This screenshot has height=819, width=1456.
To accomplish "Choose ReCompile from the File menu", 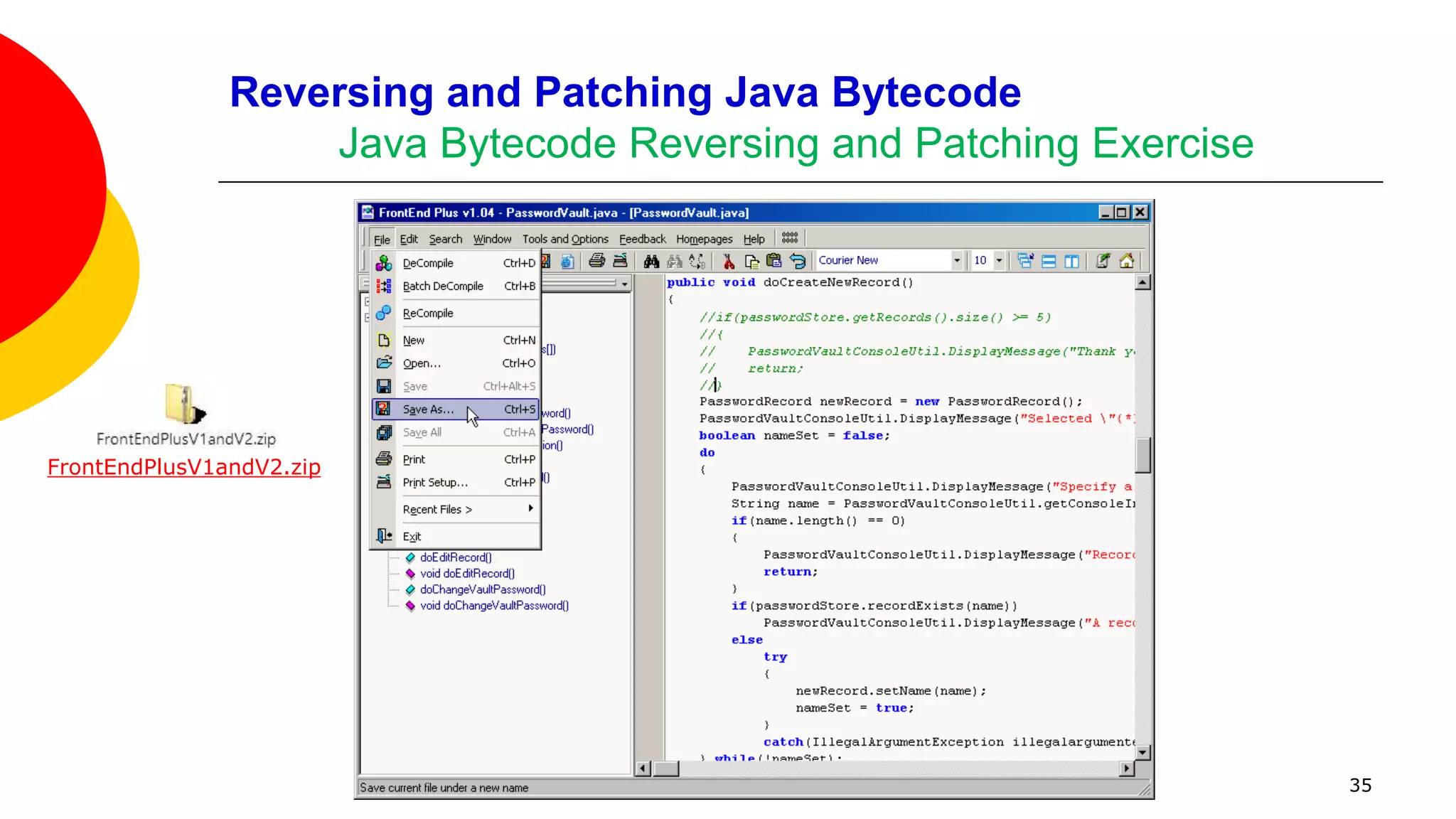I will coord(456,313).
